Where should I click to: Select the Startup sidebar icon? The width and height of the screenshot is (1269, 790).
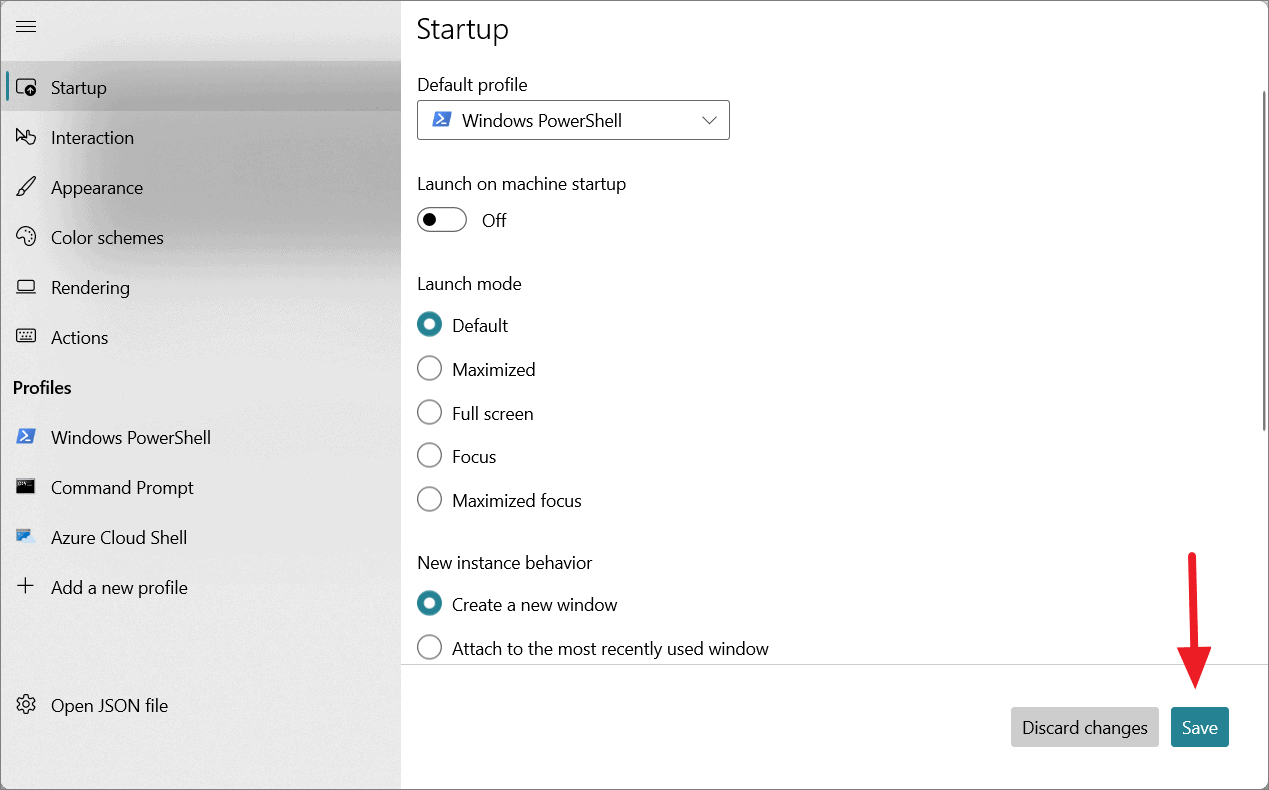pos(27,87)
